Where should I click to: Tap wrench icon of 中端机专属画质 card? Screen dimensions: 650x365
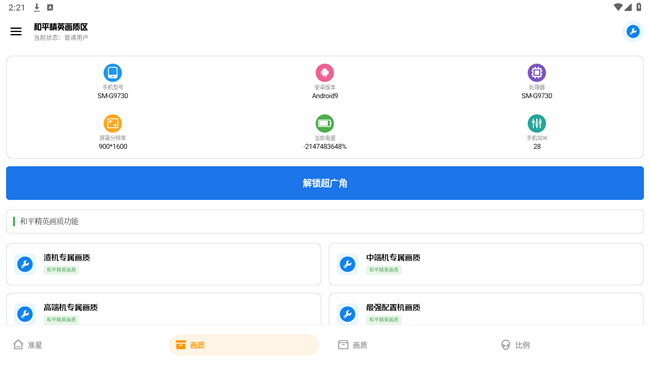pos(347,264)
